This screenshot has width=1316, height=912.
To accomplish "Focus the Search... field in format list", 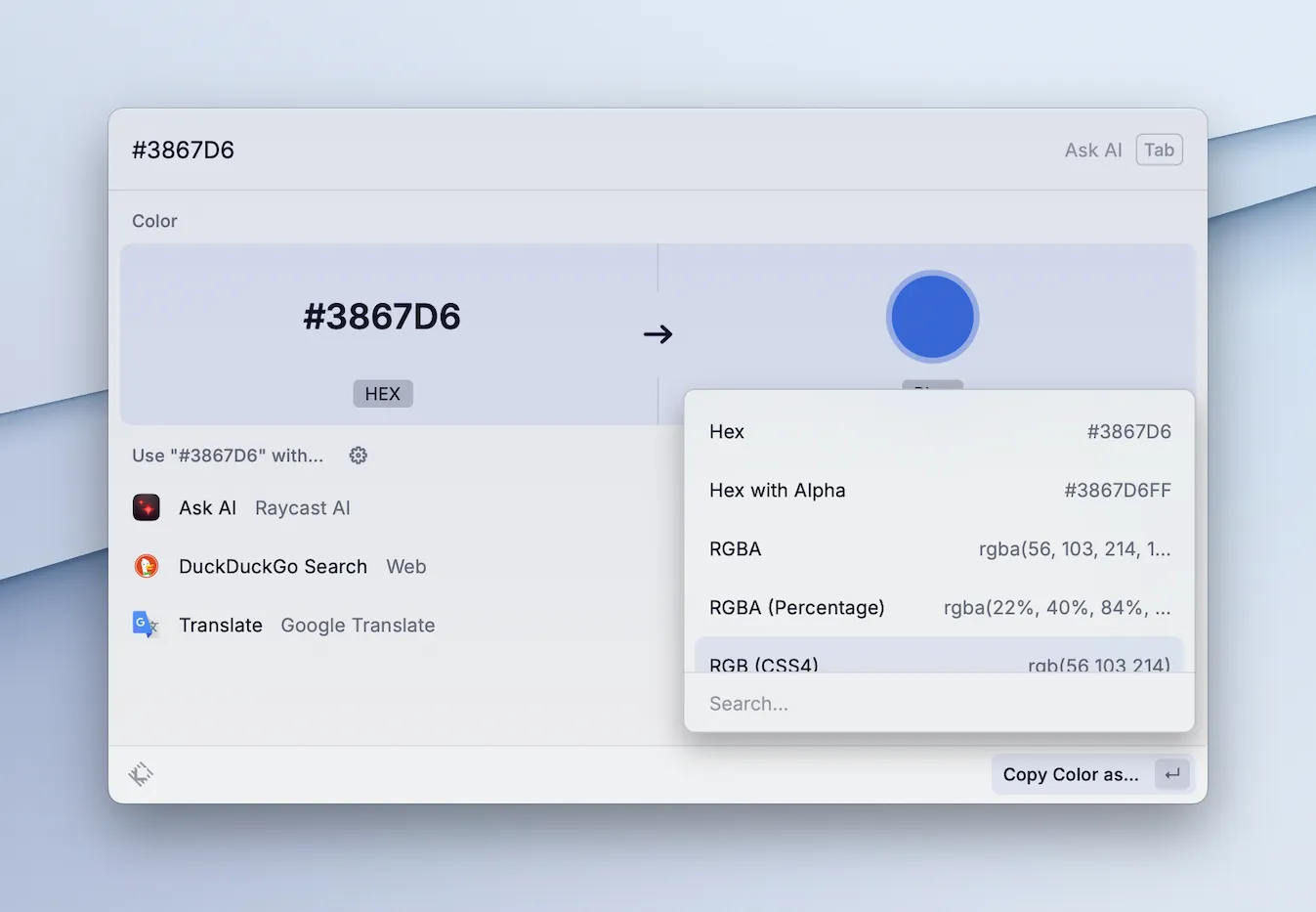I will click(939, 704).
